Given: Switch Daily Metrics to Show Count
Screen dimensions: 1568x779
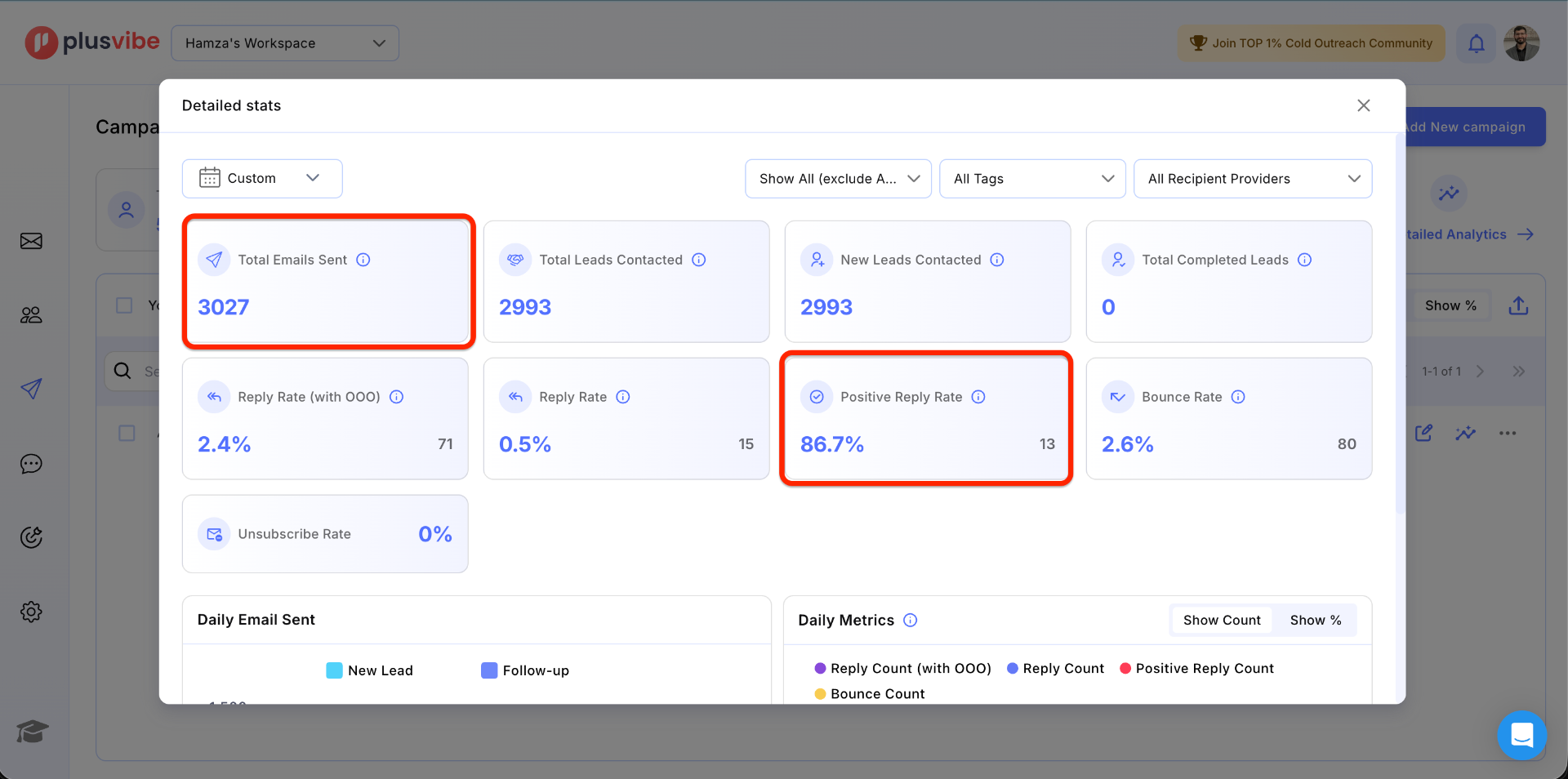Looking at the screenshot, I should [x=1222, y=620].
